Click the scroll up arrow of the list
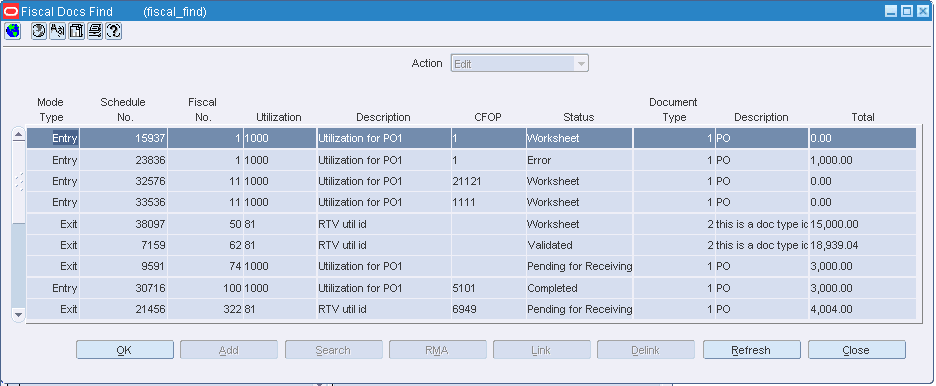This screenshot has height=386, width=936. coord(19,135)
